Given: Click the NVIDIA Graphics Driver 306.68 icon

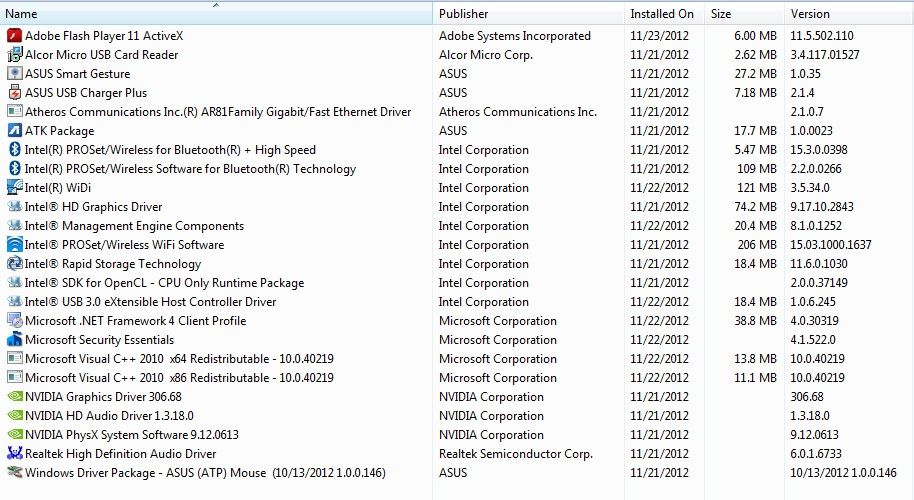Looking at the screenshot, I should click(x=15, y=397).
